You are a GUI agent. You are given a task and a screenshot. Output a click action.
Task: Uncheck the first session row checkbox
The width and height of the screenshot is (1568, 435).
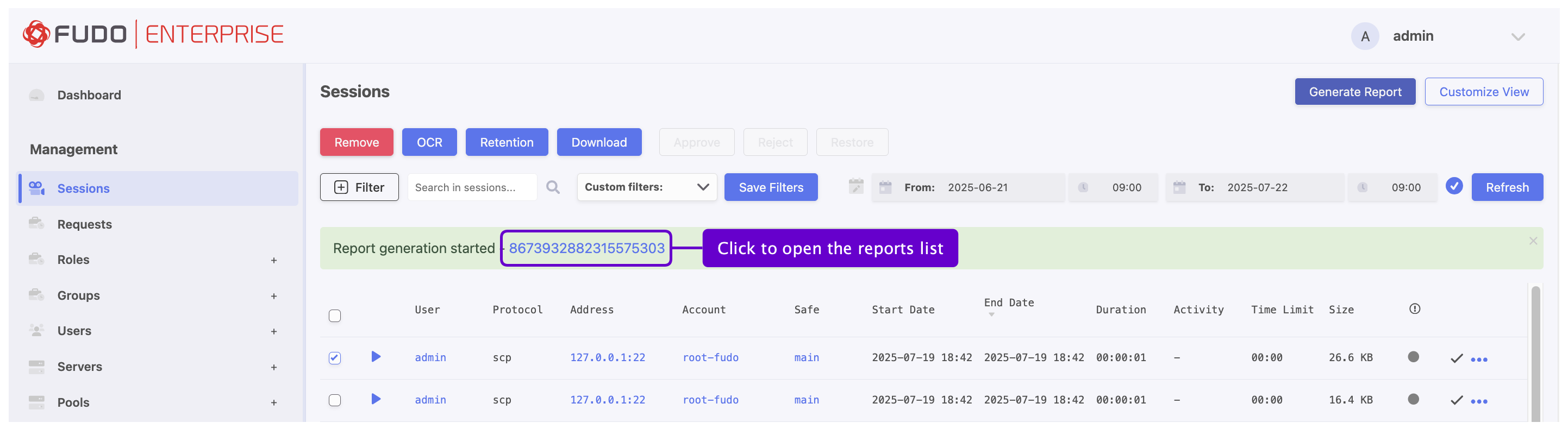(334, 358)
